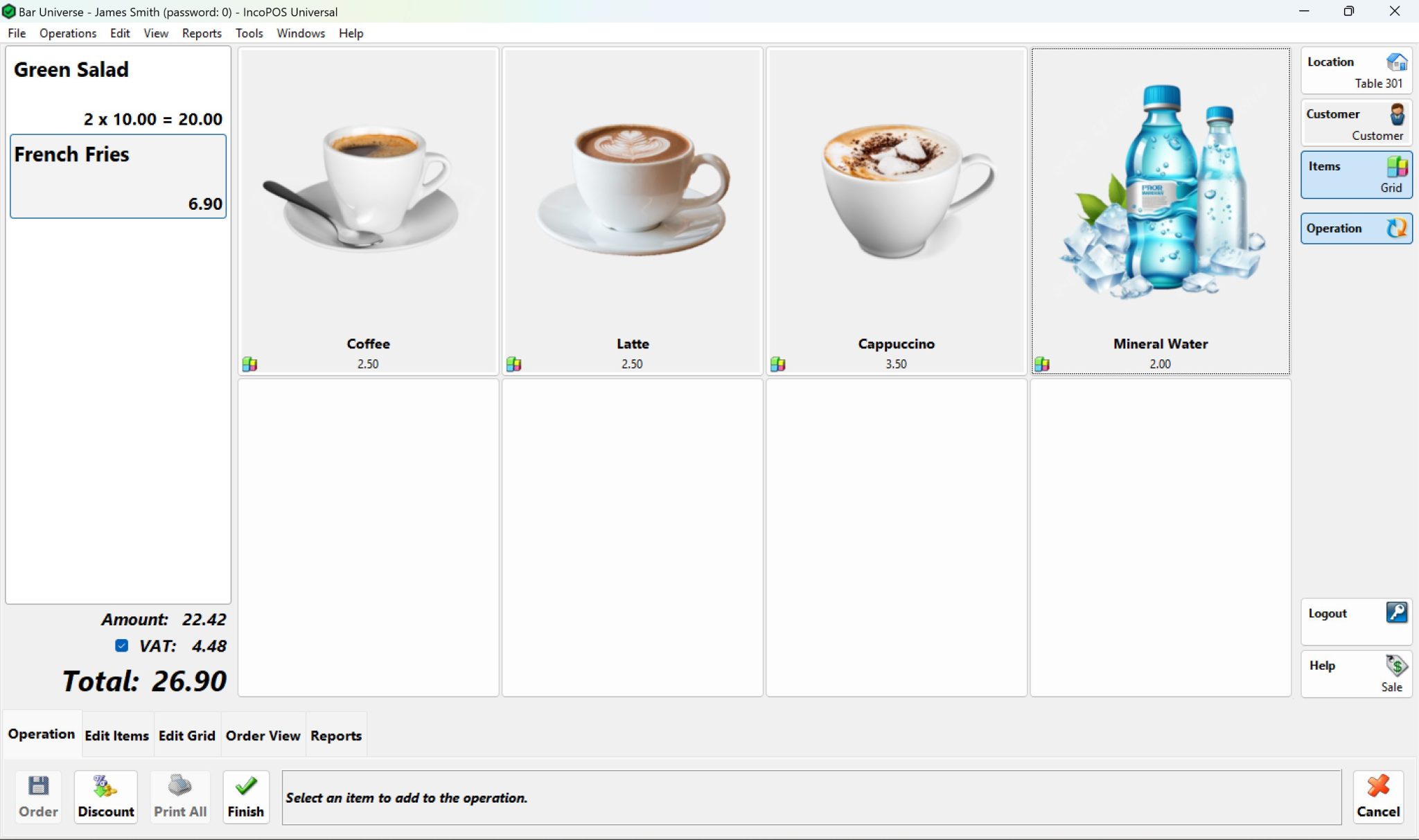This screenshot has height=840, width=1419.
Task: Switch to the Reports bottom tab
Action: click(x=336, y=735)
